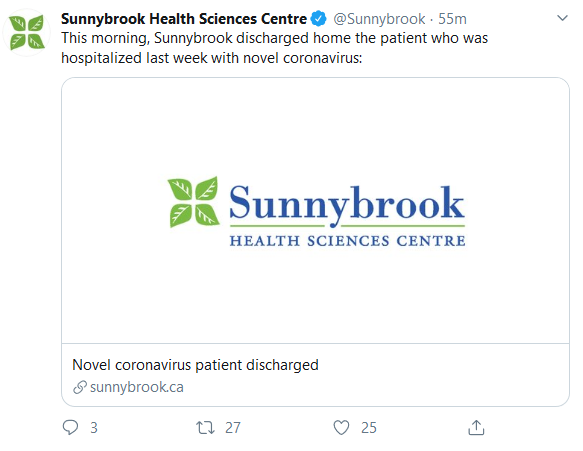The image size is (583, 451).
Task: Click the link chain icon beside sunnybrook.ca
Action: coord(80,387)
